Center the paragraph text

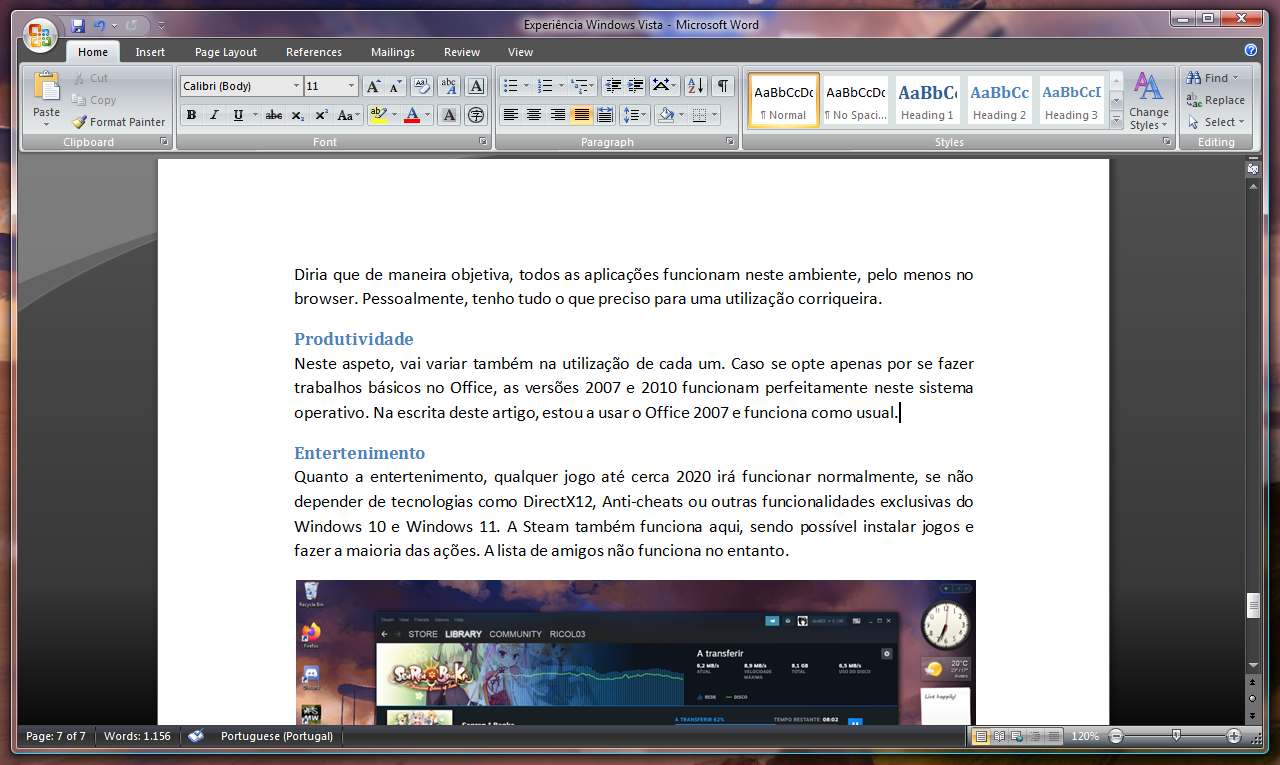[x=534, y=115]
